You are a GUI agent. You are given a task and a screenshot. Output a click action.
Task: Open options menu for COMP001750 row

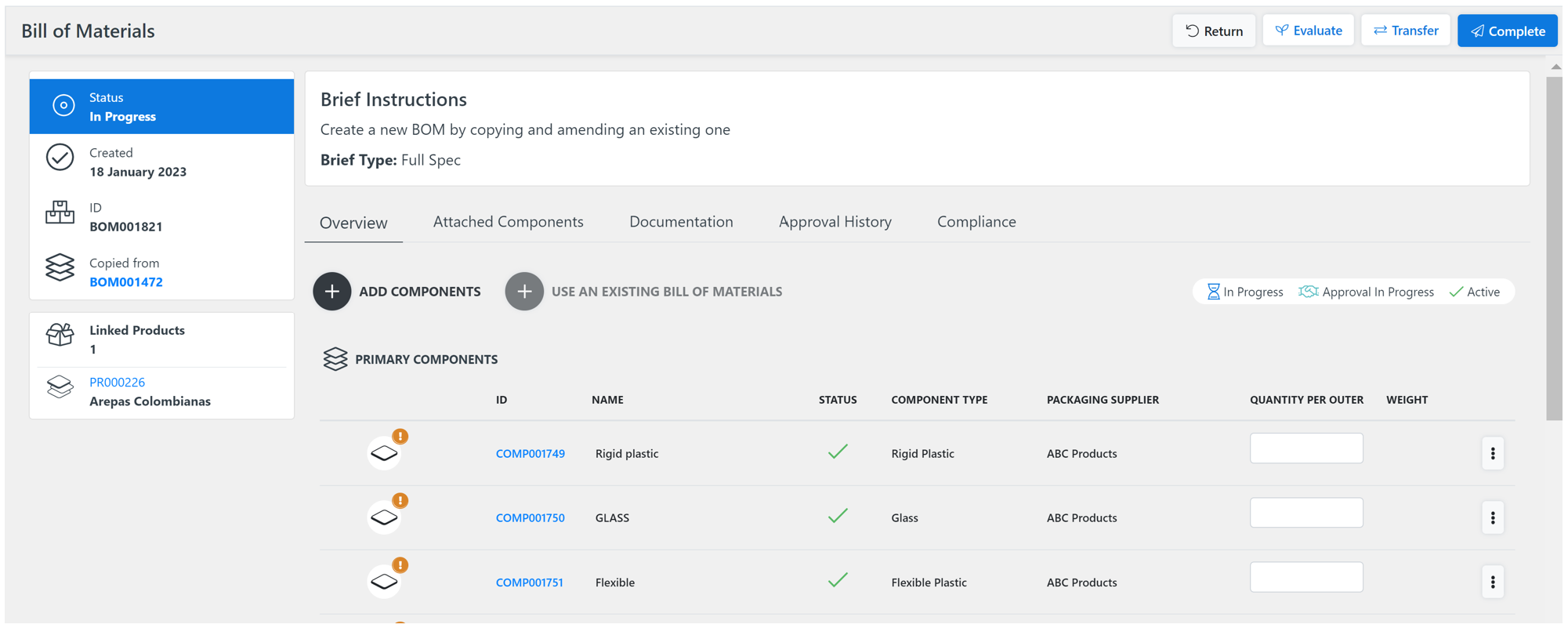1493,518
